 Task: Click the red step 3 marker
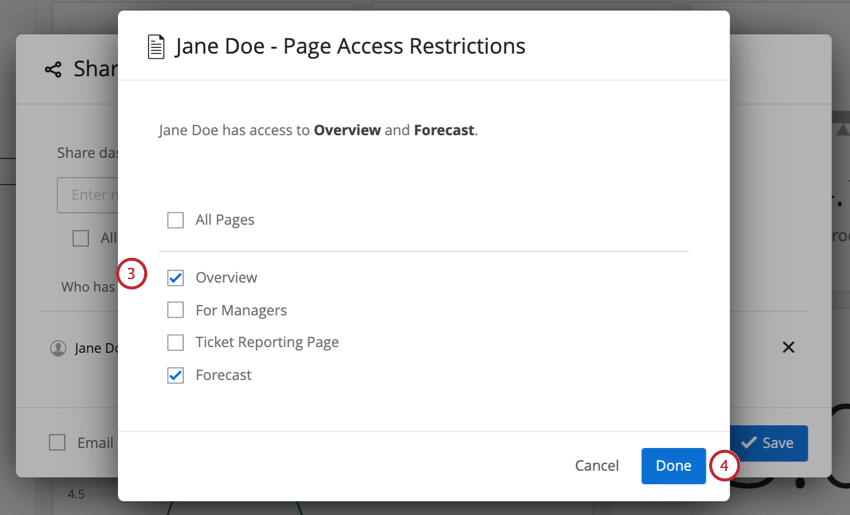pos(132,274)
